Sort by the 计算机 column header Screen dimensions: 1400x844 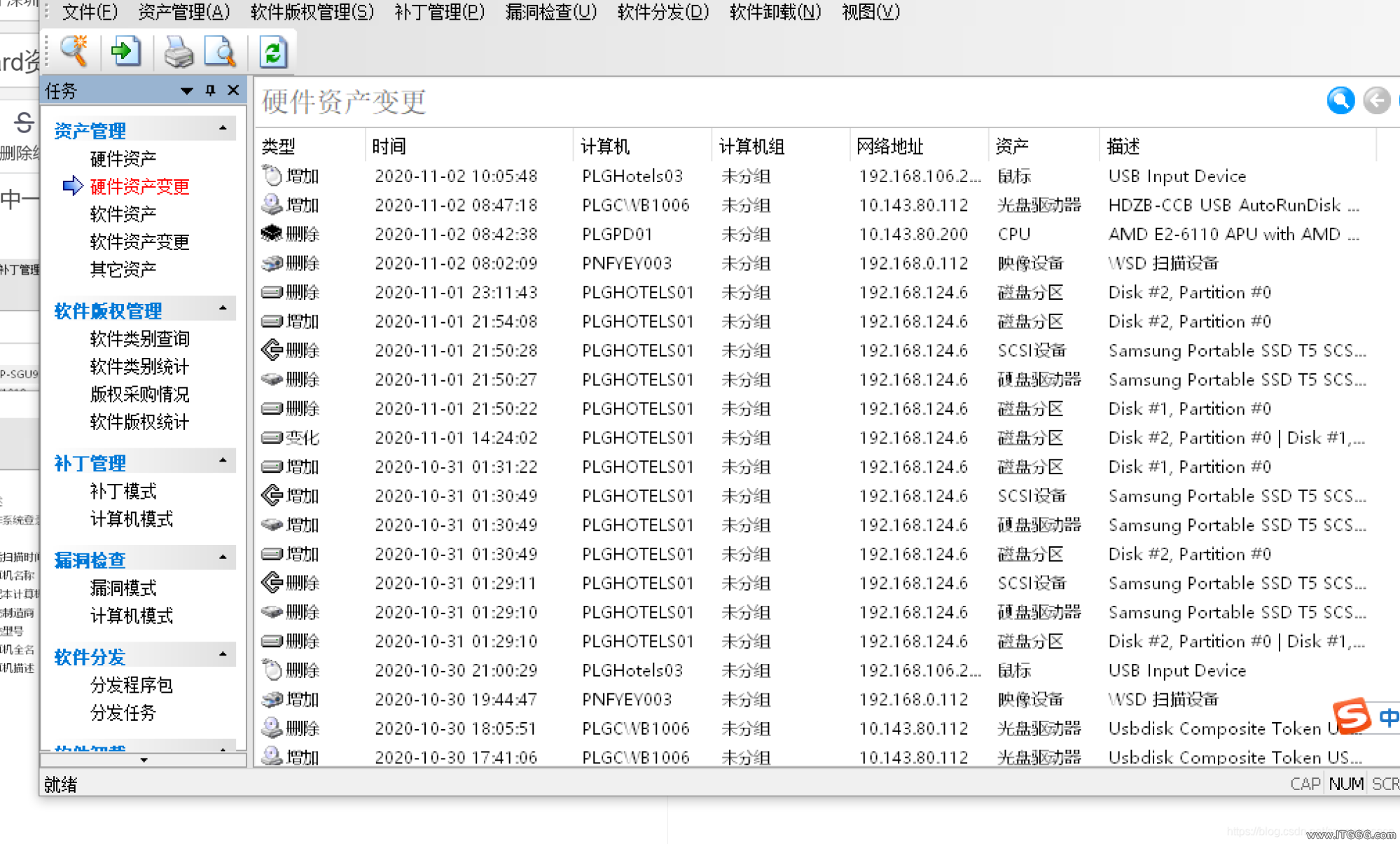[x=642, y=146]
